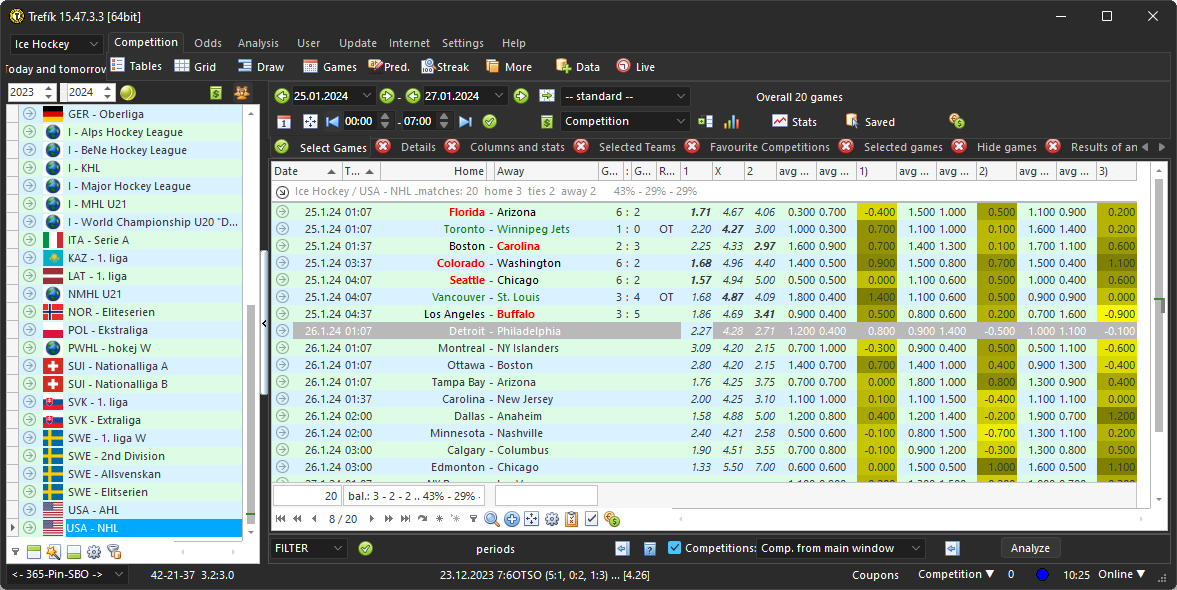Open the Draw toolbar item

[260, 67]
